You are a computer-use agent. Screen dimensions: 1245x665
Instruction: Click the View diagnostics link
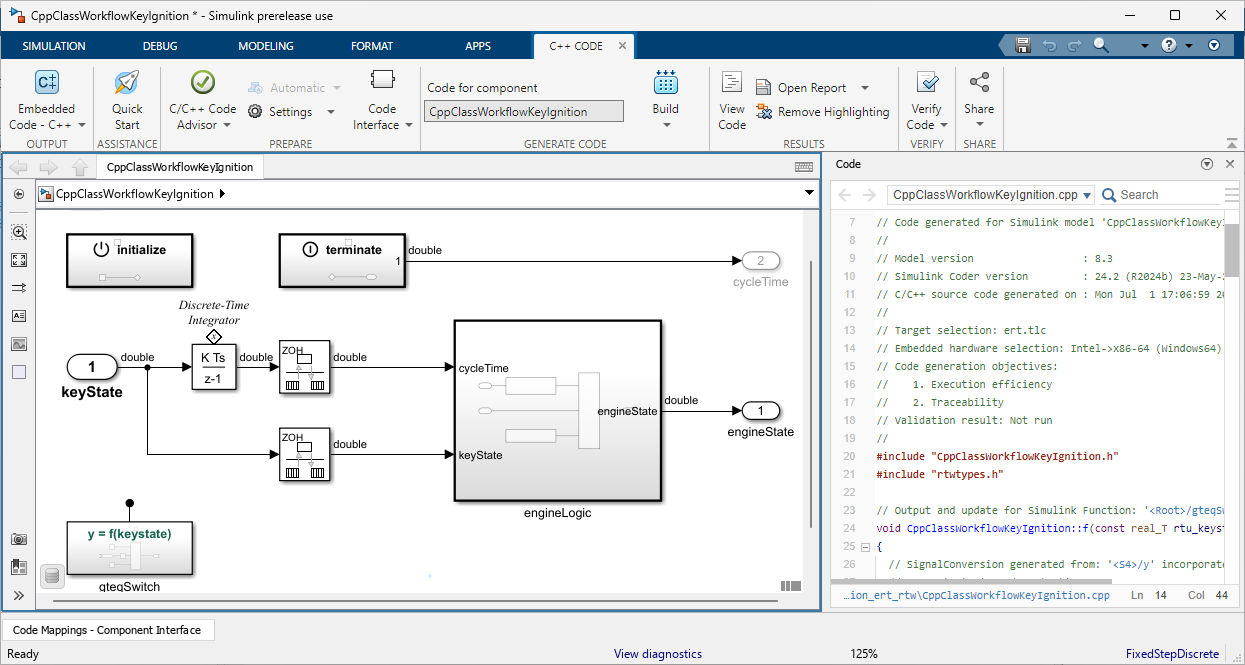pos(657,654)
